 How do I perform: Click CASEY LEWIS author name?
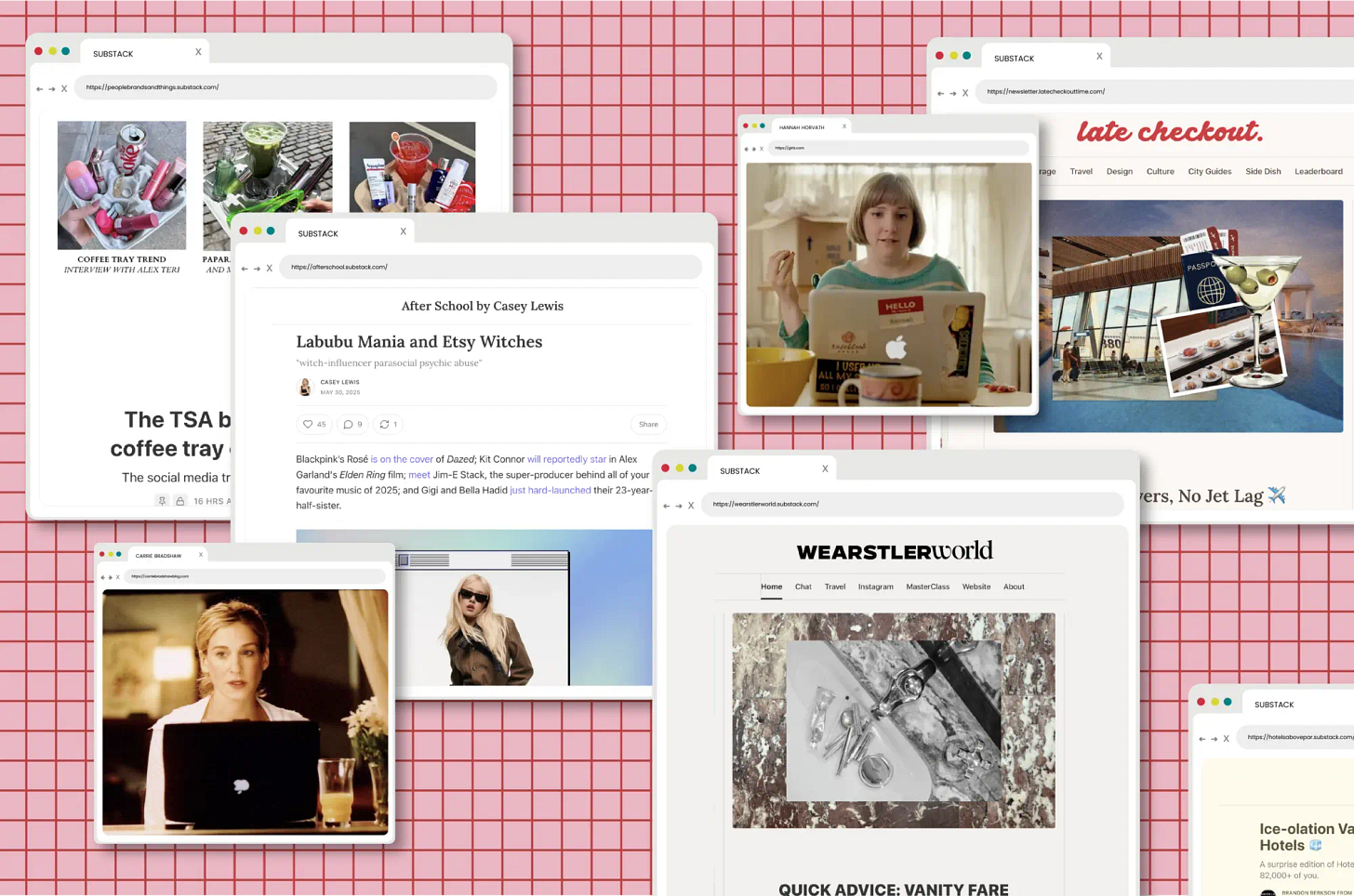tap(339, 382)
